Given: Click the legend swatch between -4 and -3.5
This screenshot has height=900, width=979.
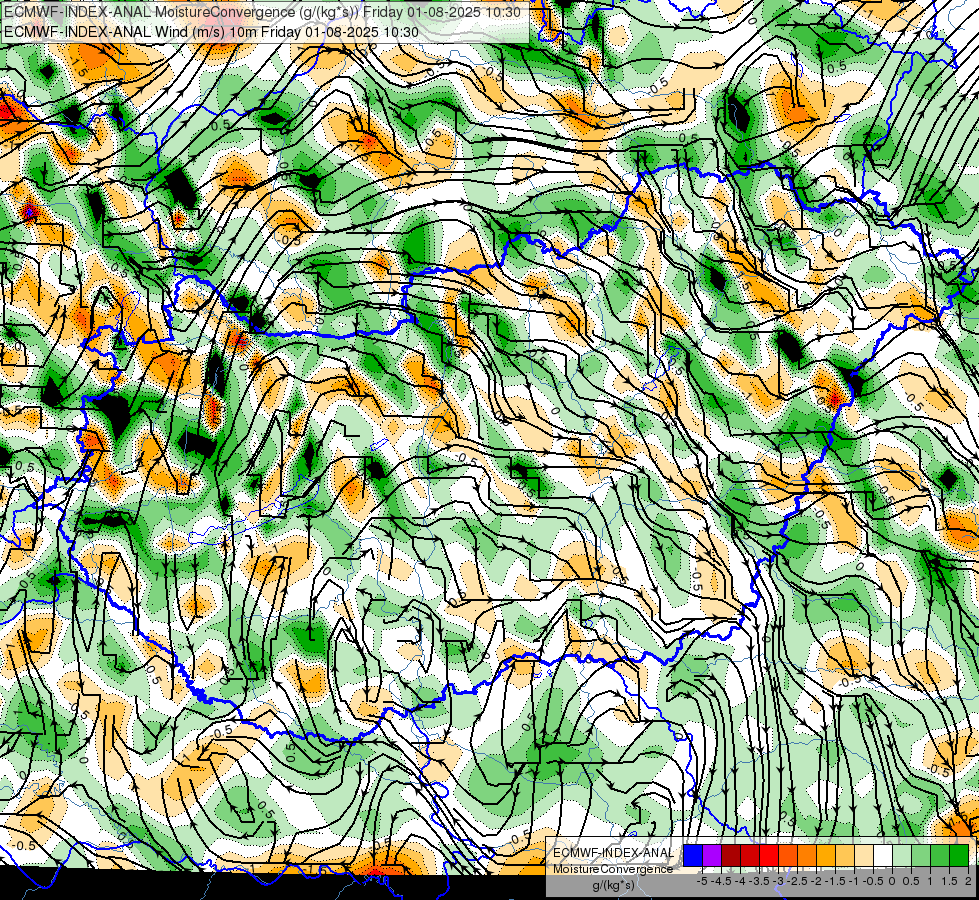Looking at the screenshot, I should point(750,855).
